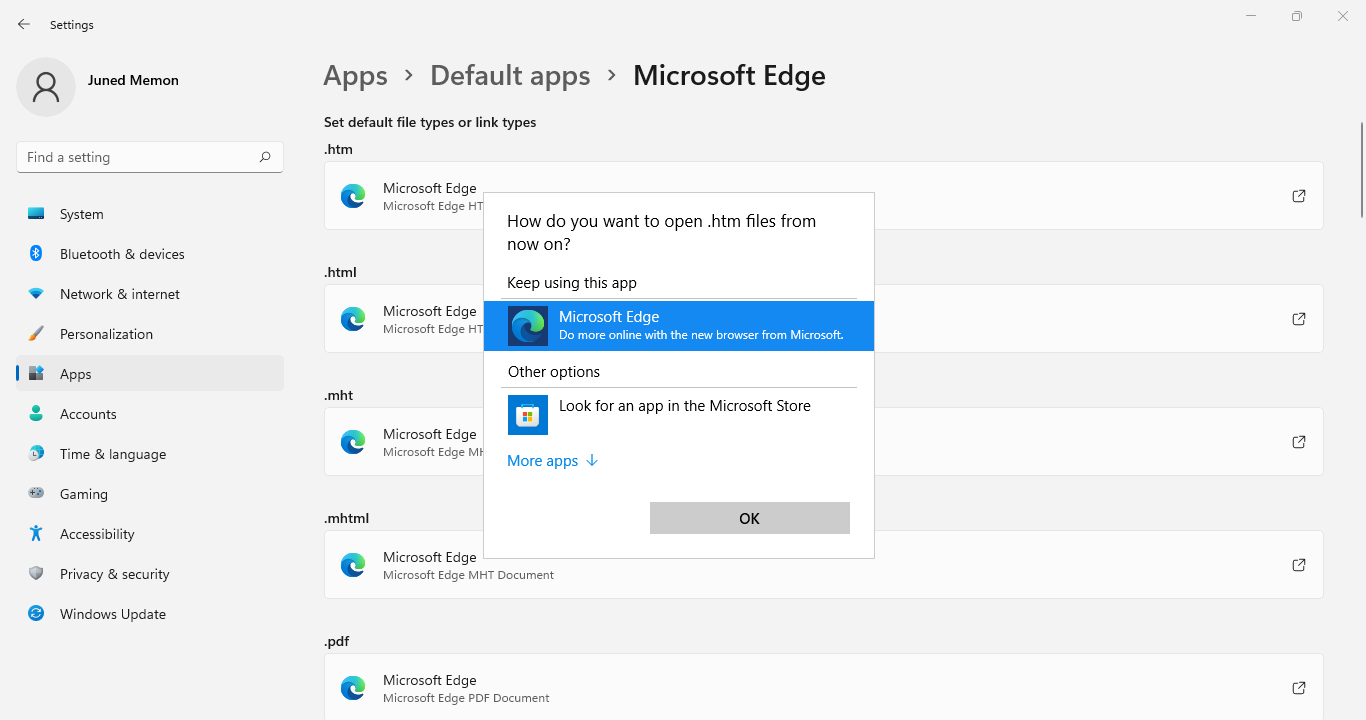Click the page vertical scrollbar

click(1361, 170)
